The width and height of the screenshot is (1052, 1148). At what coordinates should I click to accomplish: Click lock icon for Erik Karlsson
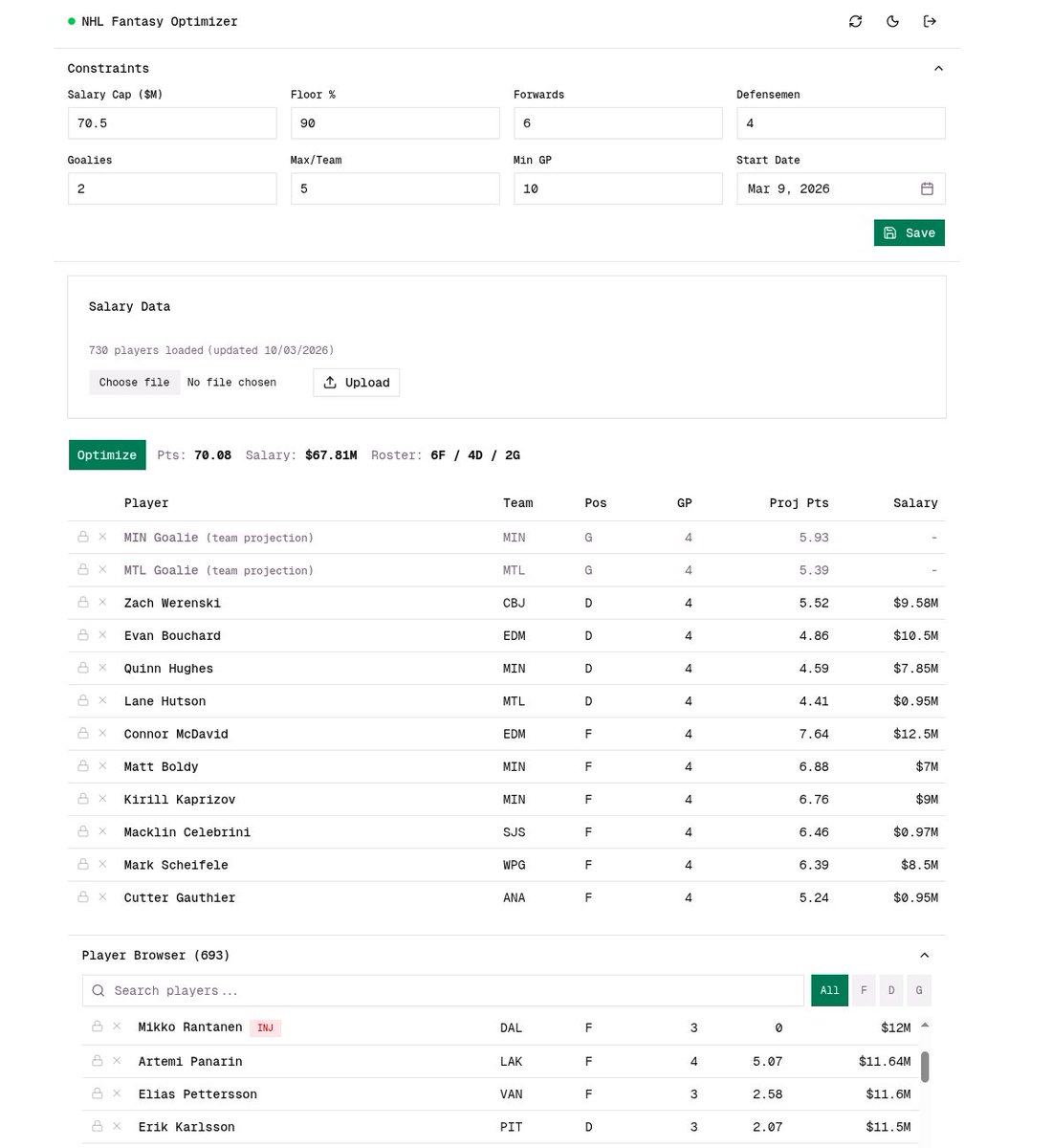pyautogui.click(x=98, y=1126)
